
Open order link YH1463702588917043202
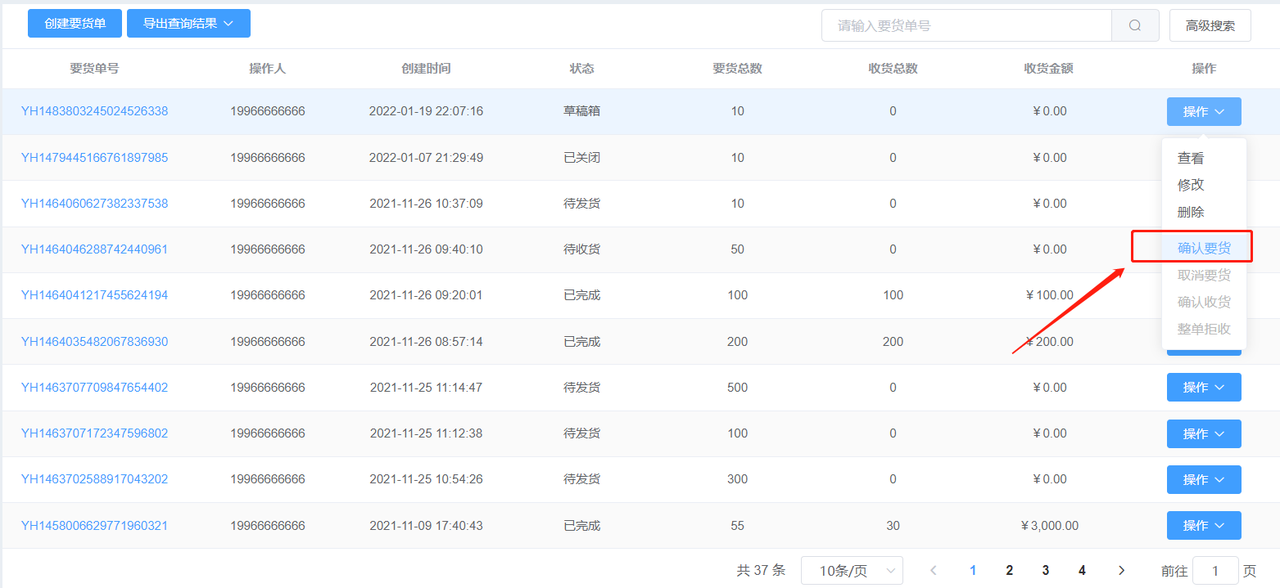[x=94, y=479]
